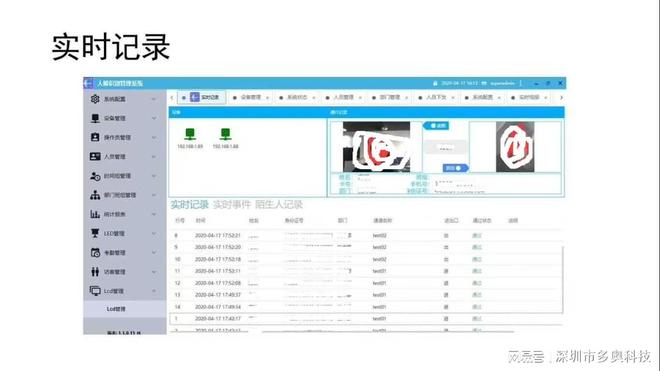Click the 通过状态 column header

(482, 221)
